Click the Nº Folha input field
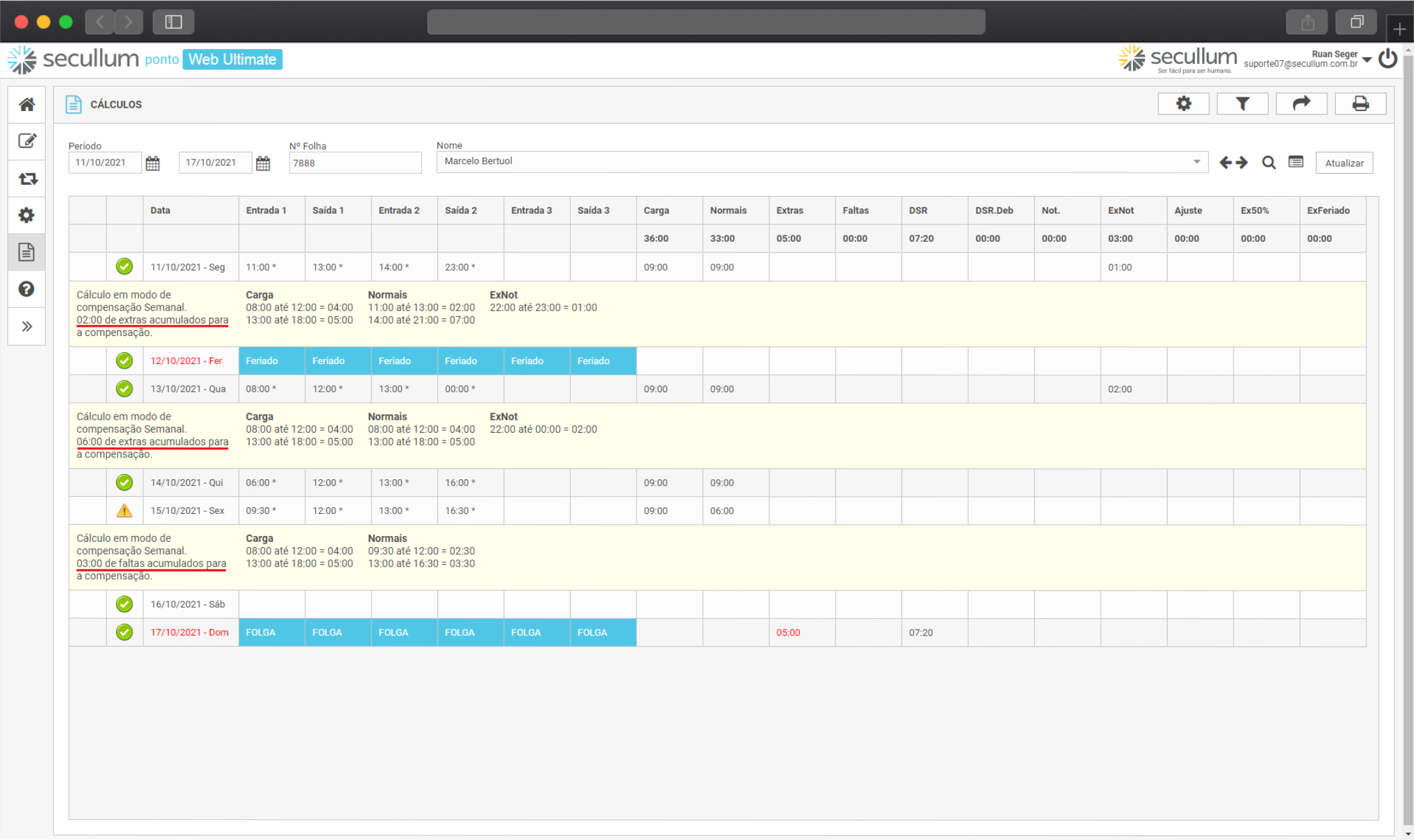Viewport: 1414px width, 840px height. [355, 163]
